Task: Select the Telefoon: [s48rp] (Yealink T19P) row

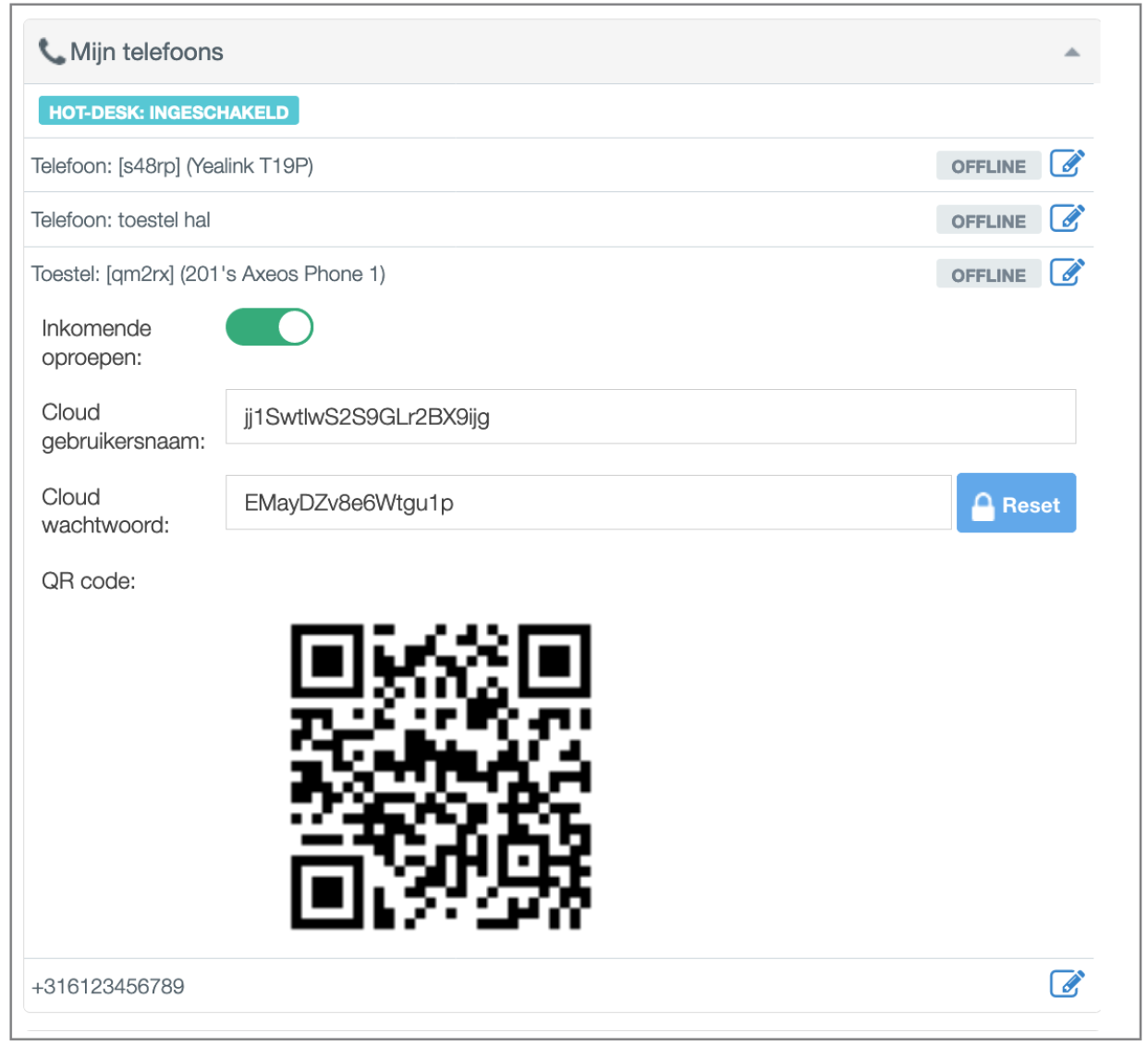Action: (x=173, y=166)
